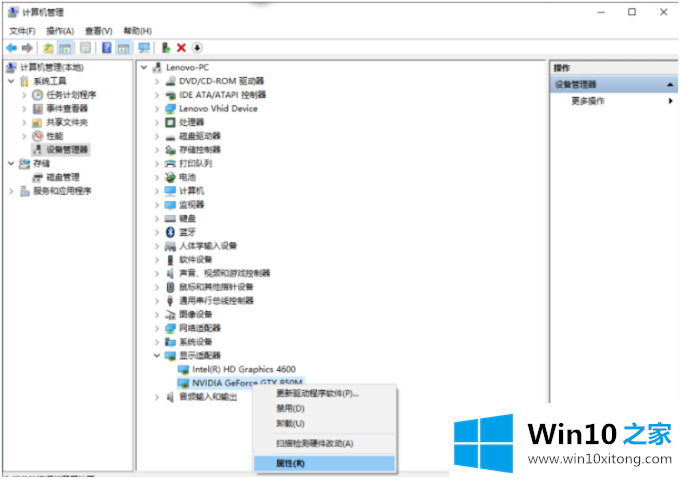Collapse the 显示适配器 display adapters node
Image resolution: width=684 pixels, height=485 pixels.
click(157, 356)
